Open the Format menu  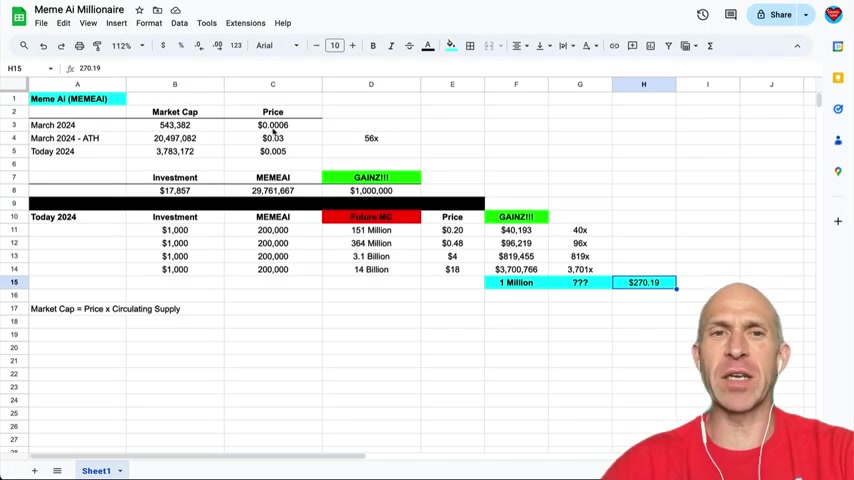(x=149, y=23)
